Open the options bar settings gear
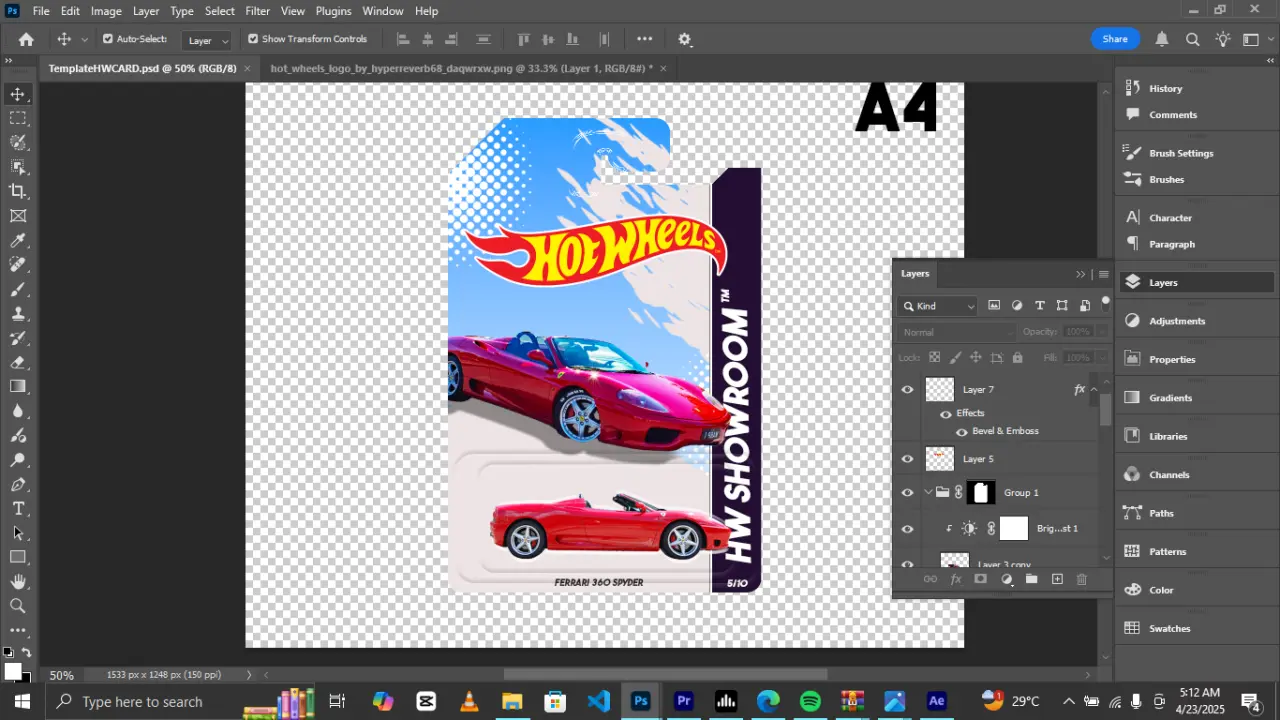Image resolution: width=1280 pixels, height=720 pixels. coord(684,39)
